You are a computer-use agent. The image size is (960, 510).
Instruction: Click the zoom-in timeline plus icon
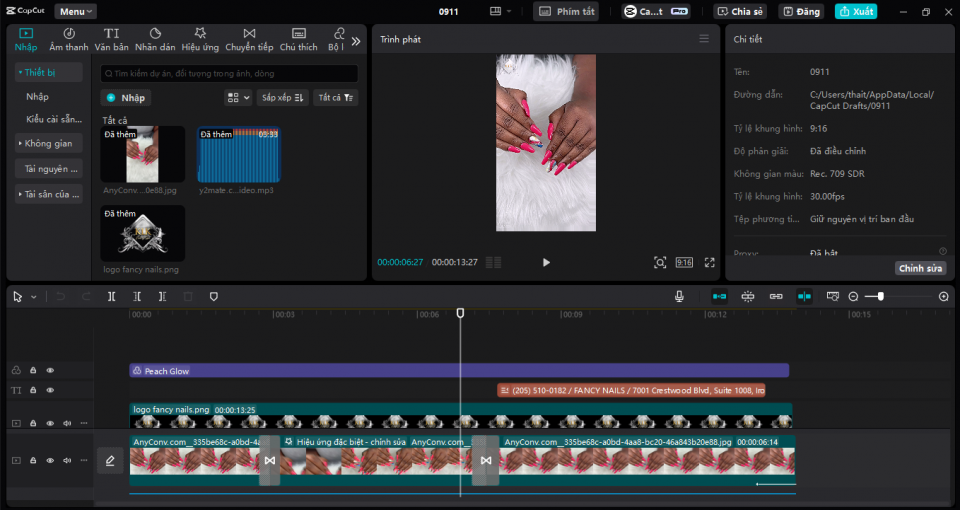pos(943,297)
